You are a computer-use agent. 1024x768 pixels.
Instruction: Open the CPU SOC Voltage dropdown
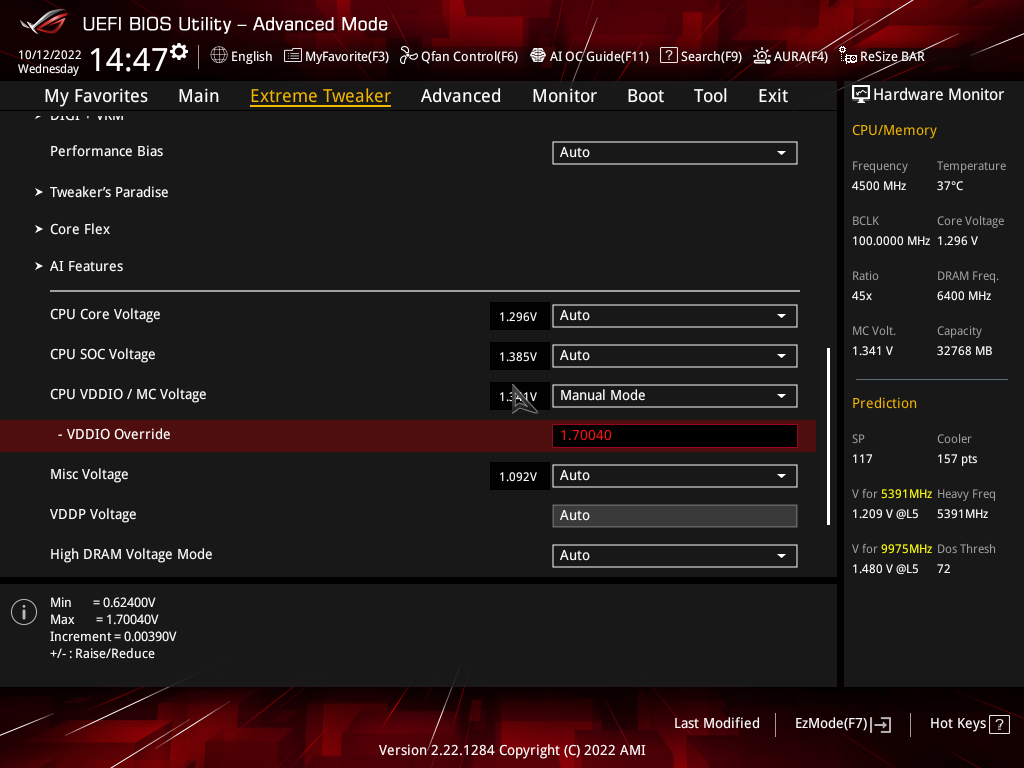[x=675, y=356]
